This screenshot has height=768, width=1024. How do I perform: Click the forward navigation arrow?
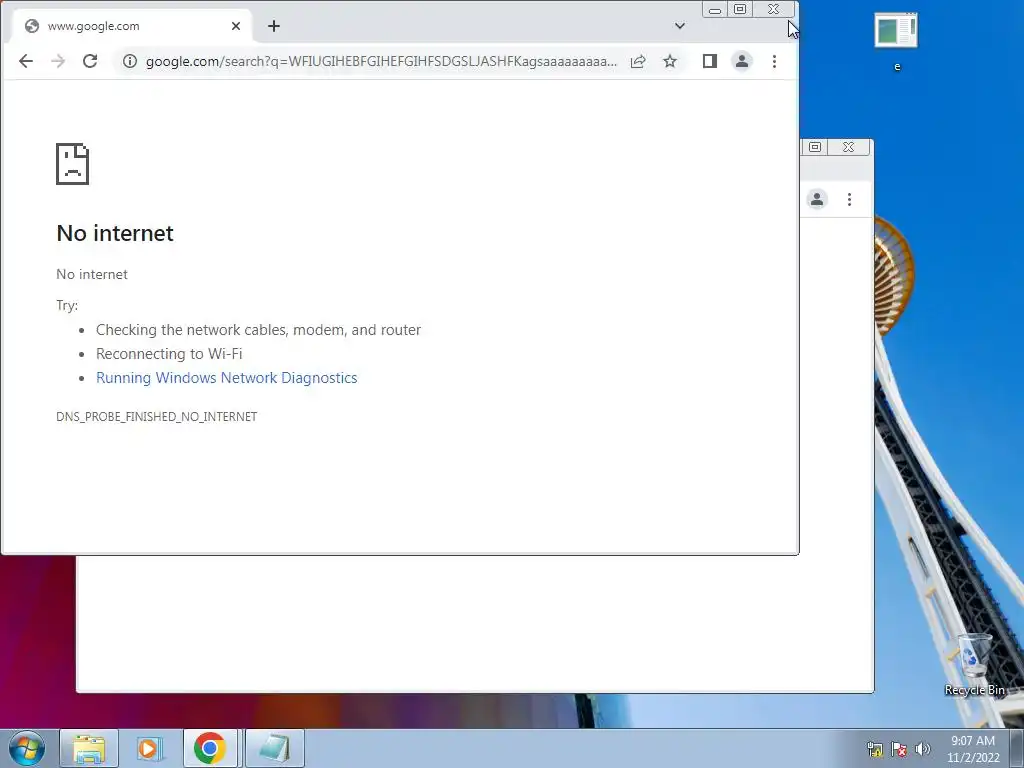58,61
